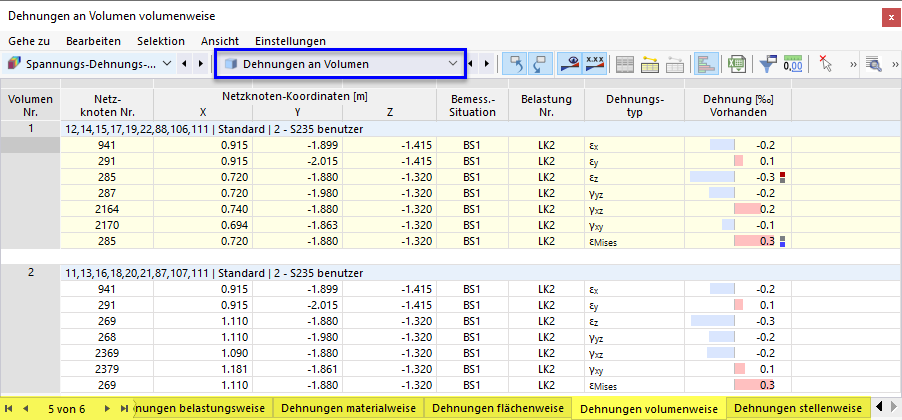Click the 5 von 6 page indicator

pyautogui.click(x=66, y=409)
